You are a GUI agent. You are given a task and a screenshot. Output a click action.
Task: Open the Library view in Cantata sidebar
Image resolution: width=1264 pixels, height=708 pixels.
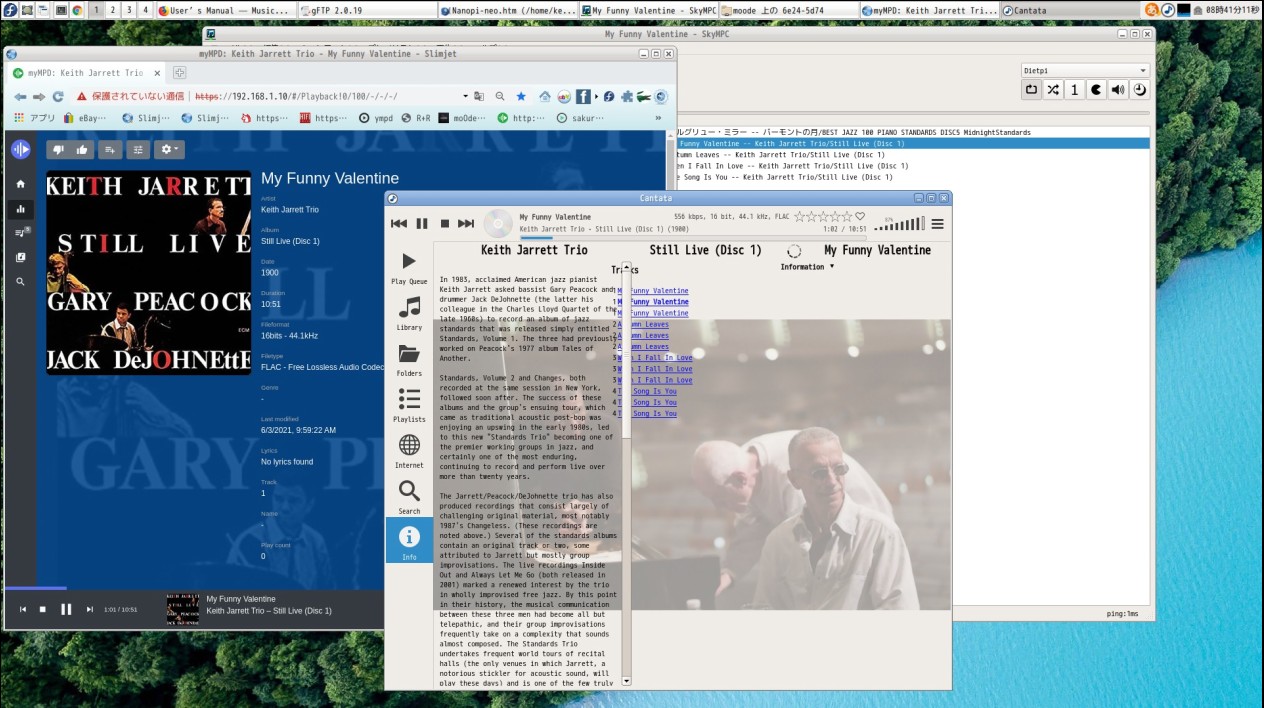point(409,313)
